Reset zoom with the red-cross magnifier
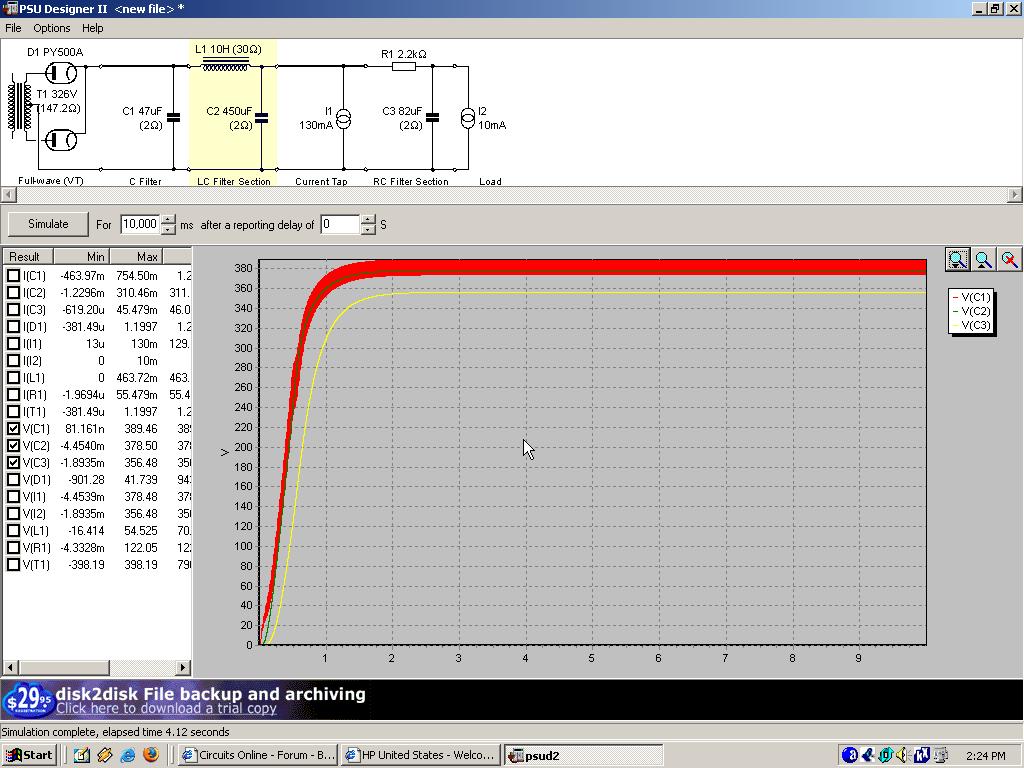 click(x=1010, y=260)
